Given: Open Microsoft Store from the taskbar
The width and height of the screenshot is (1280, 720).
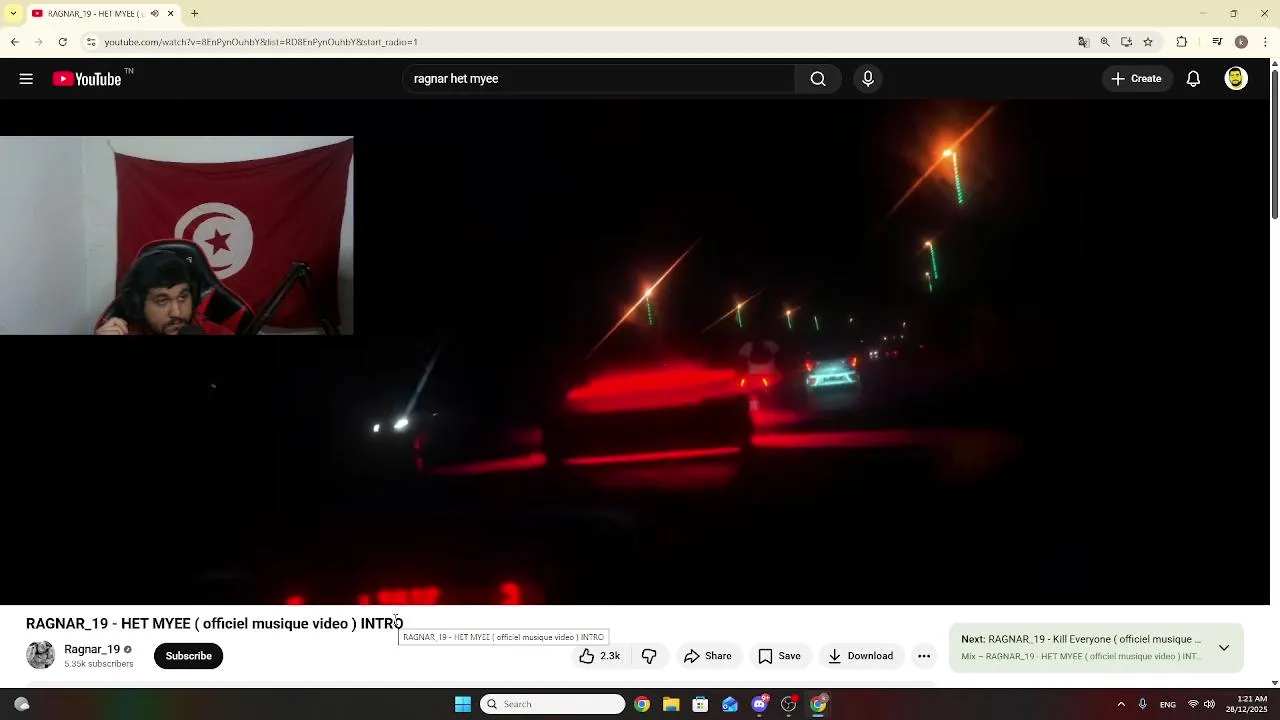Looking at the screenshot, I should pyautogui.click(x=700, y=704).
